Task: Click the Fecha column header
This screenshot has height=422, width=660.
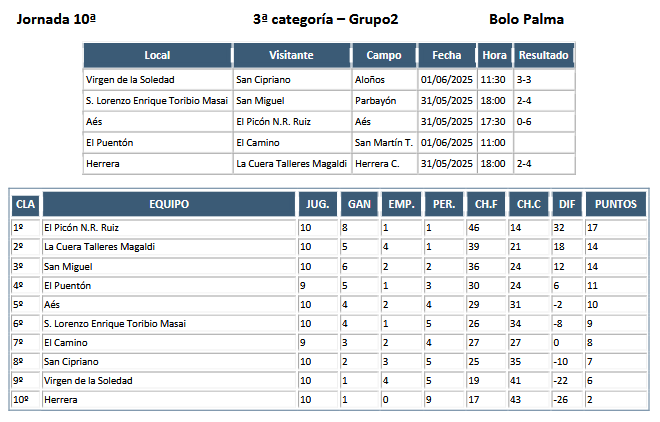Action: pos(447,55)
